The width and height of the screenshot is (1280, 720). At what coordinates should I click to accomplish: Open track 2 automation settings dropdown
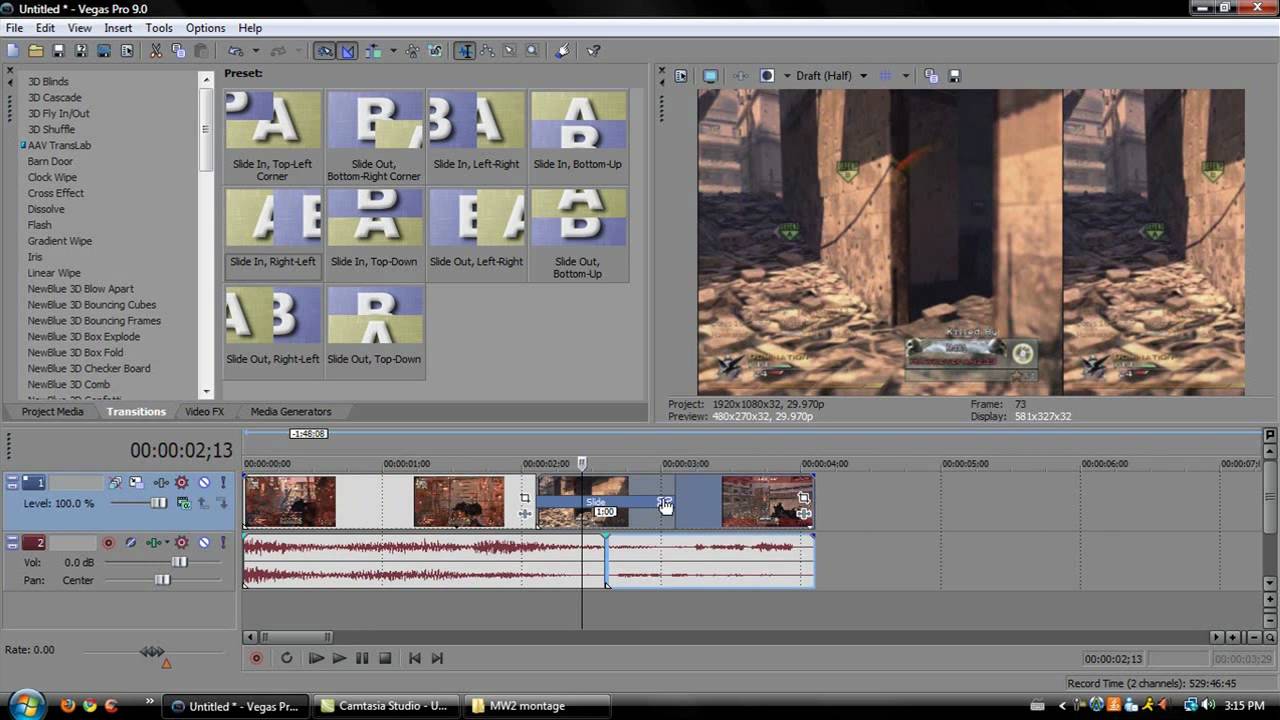[167, 542]
